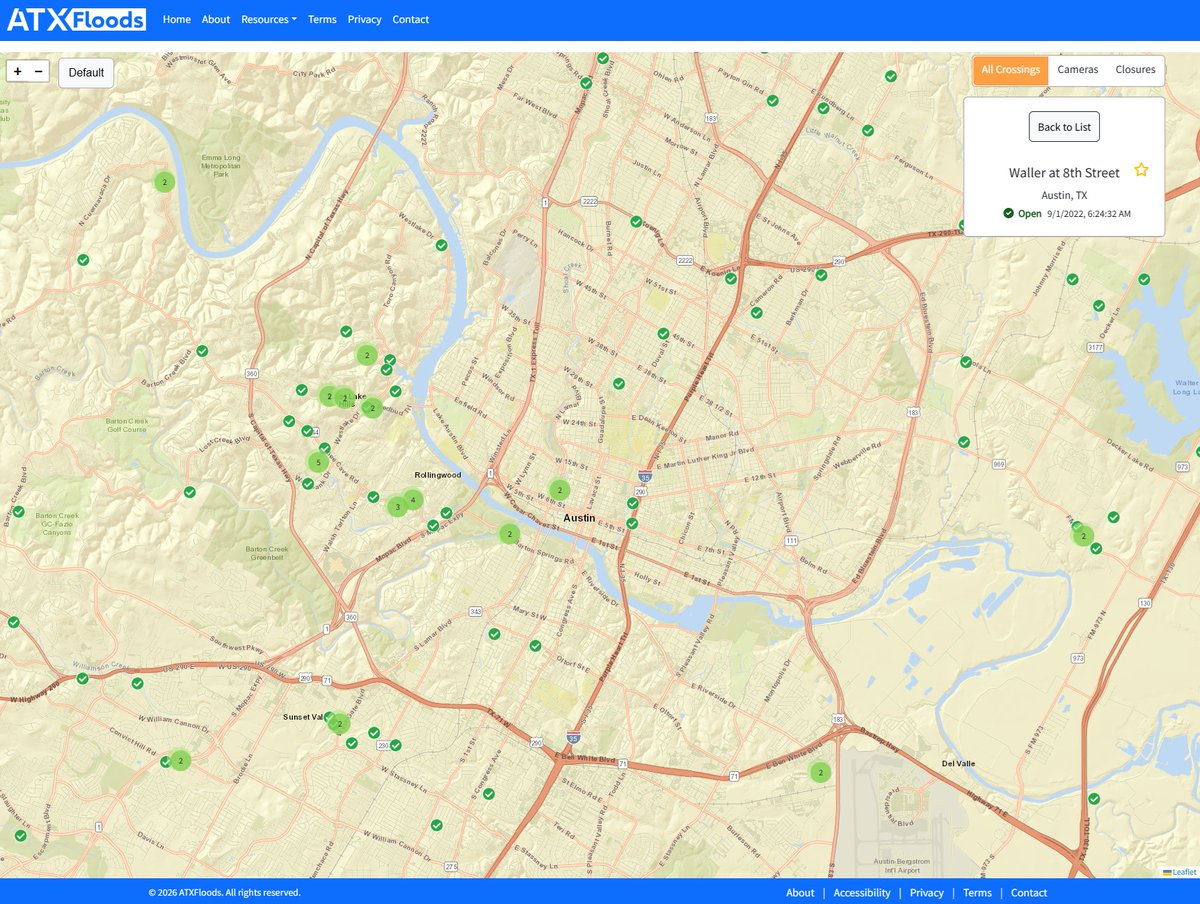Click the Austin, TX location text

click(x=1064, y=195)
